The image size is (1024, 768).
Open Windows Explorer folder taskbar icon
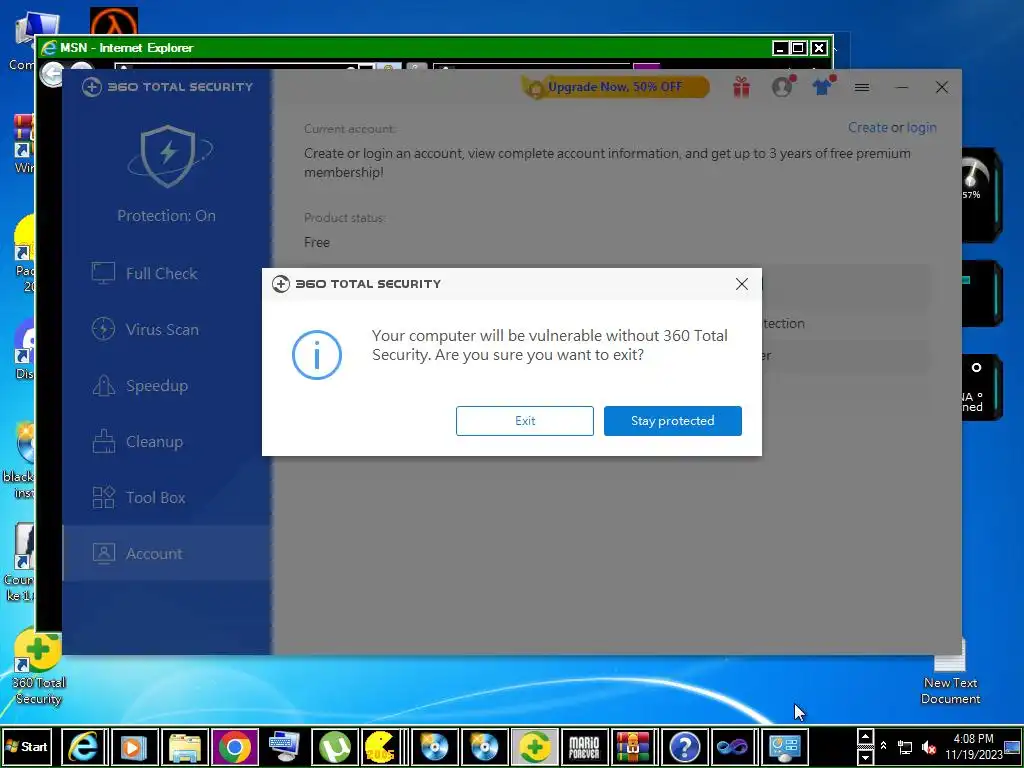[185, 746]
